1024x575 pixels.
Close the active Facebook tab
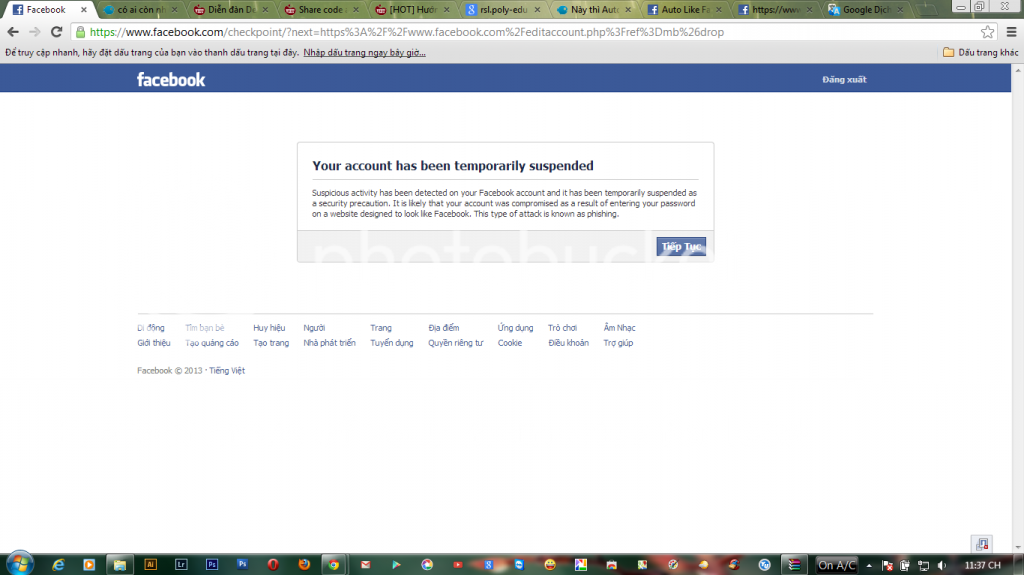pyautogui.click(x=84, y=10)
